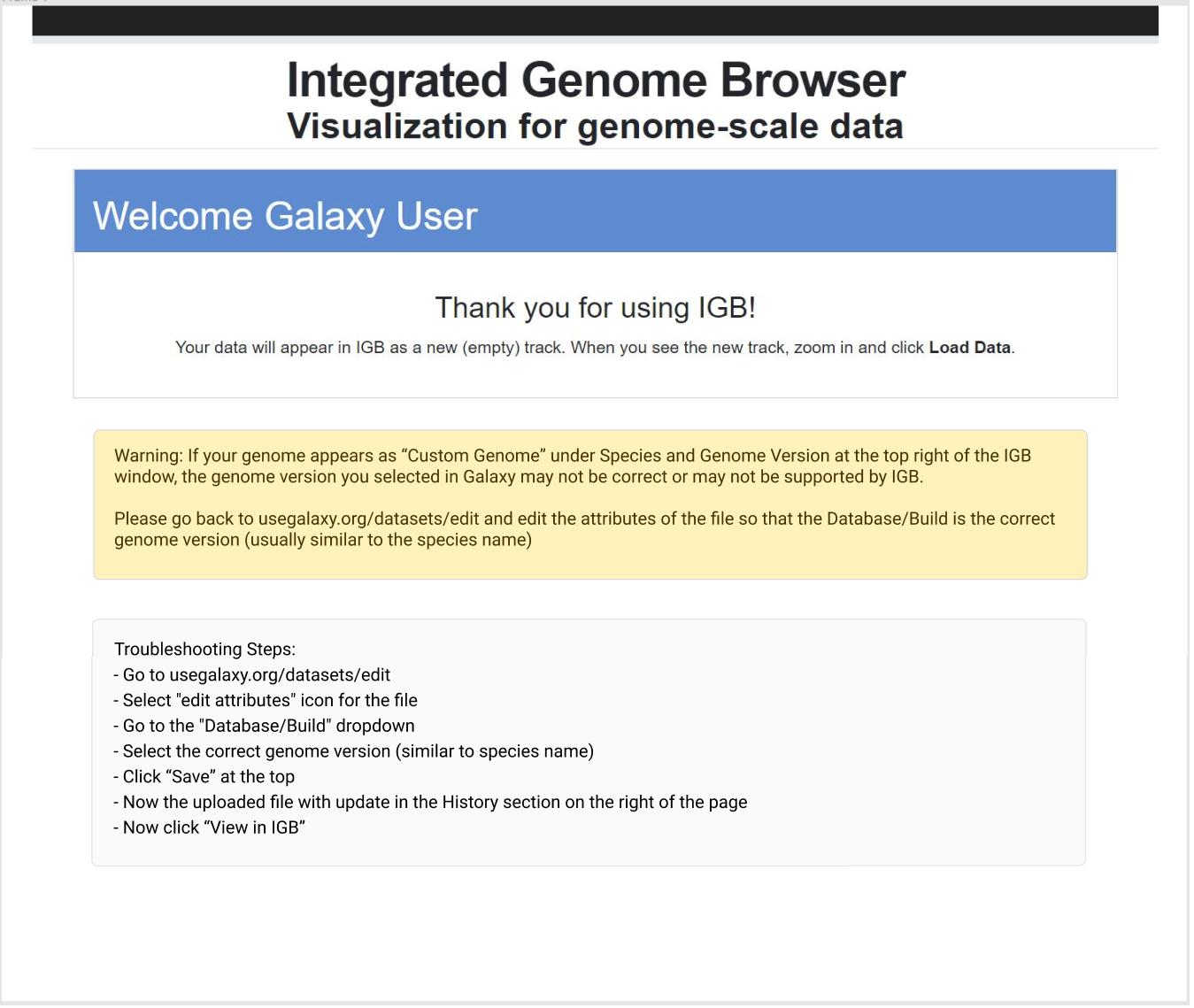
Task: Click the "Troubleshooting Steps:" heading
Action: coord(204,650)
